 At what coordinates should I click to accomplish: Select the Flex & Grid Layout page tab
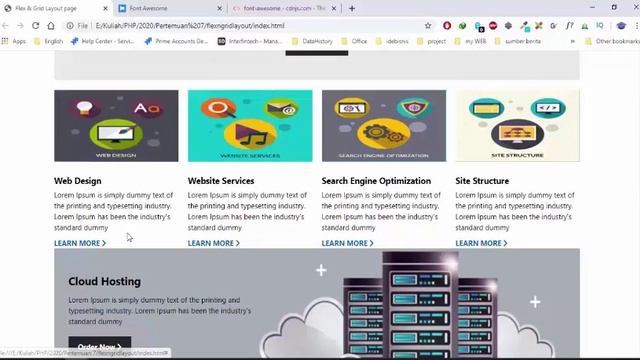55,8
